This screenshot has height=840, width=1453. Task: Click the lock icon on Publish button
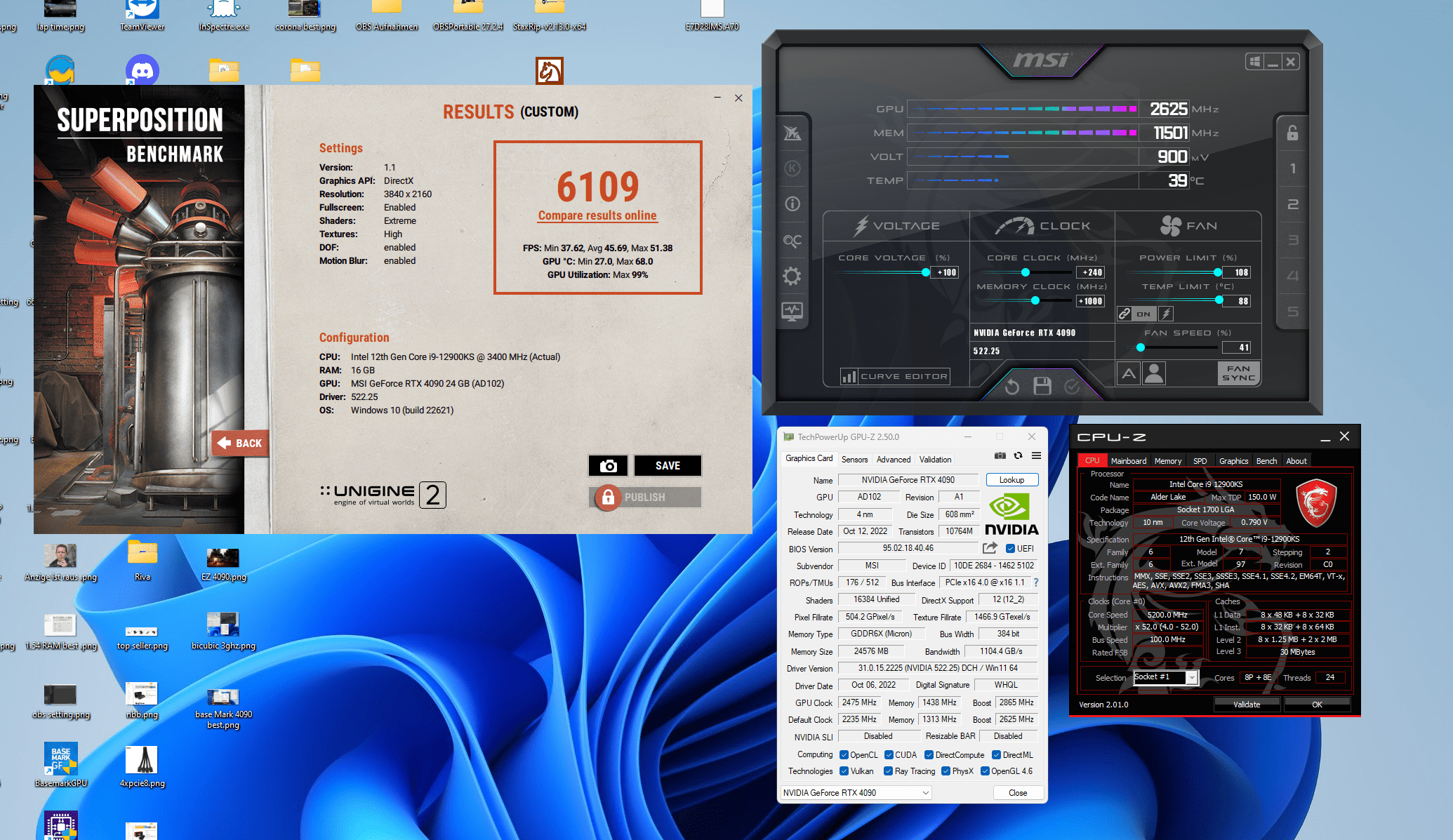608,498
